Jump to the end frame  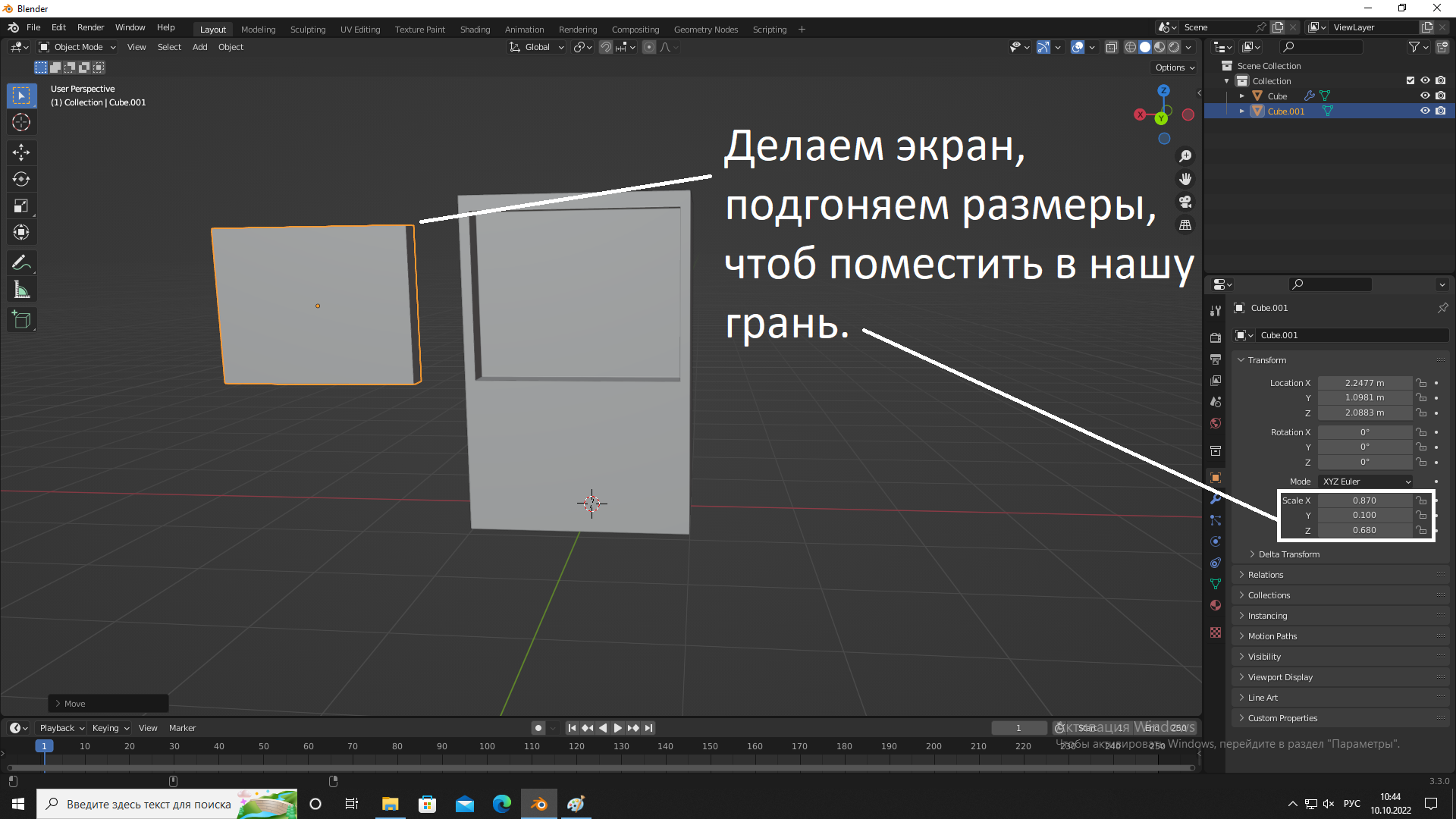(648, 728)
